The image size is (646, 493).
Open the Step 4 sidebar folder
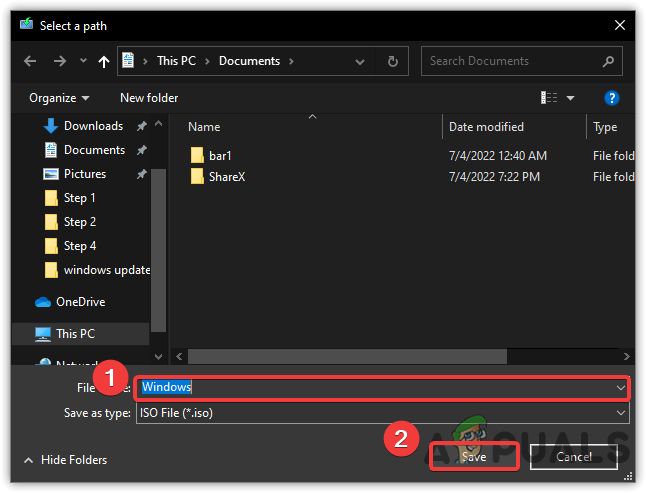pos(80,246)
